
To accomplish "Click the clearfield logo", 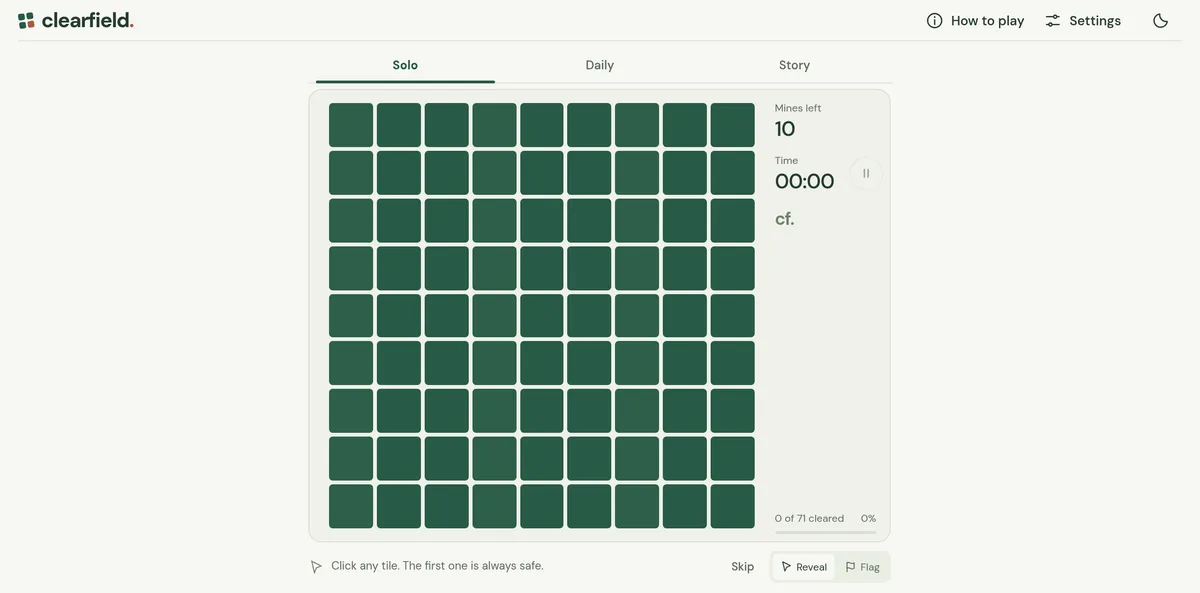I will tap(76, 20).
